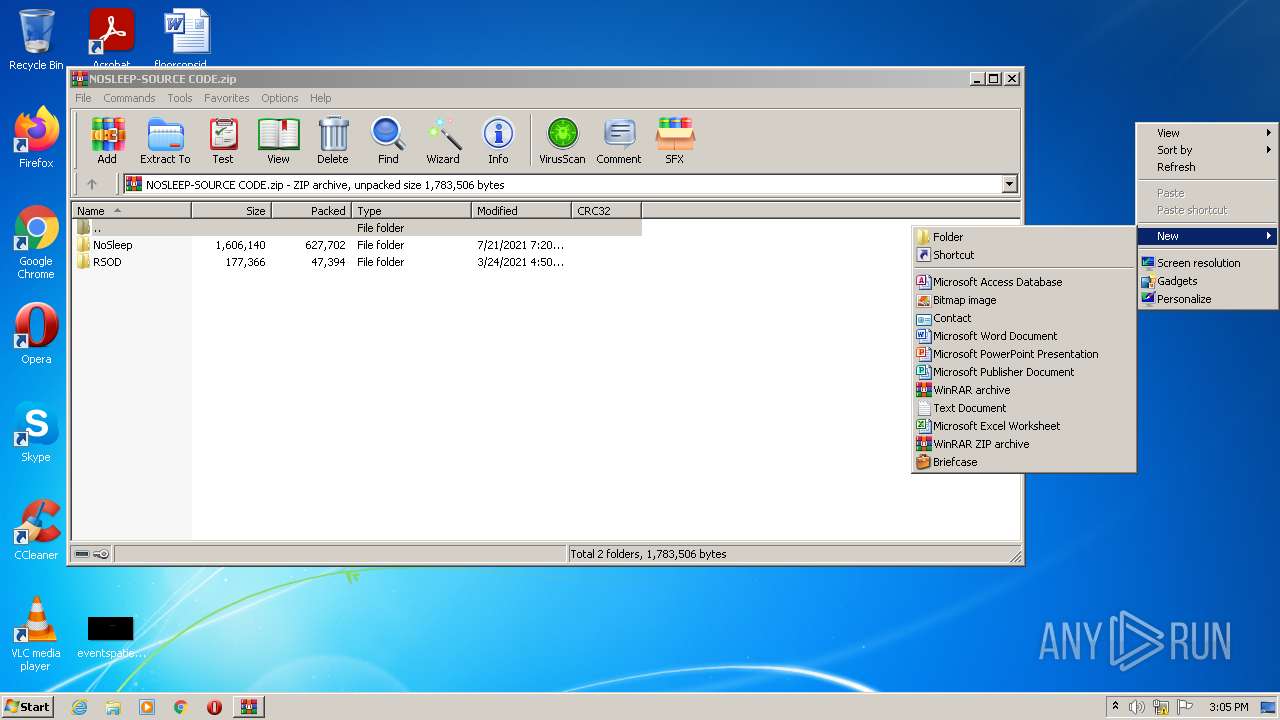This screenshot has width=1280, height=720.
Task: Run the Test archive tool
Action: click(223, 140)
